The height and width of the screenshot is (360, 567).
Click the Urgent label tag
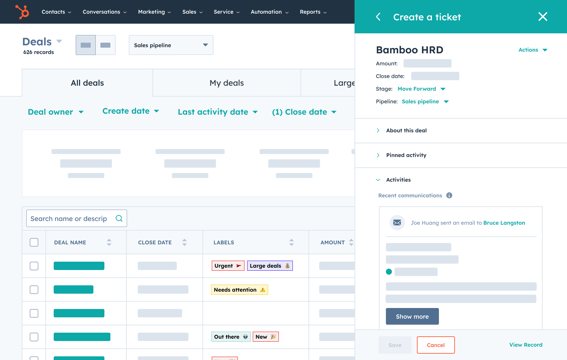(x=228, y=266)
